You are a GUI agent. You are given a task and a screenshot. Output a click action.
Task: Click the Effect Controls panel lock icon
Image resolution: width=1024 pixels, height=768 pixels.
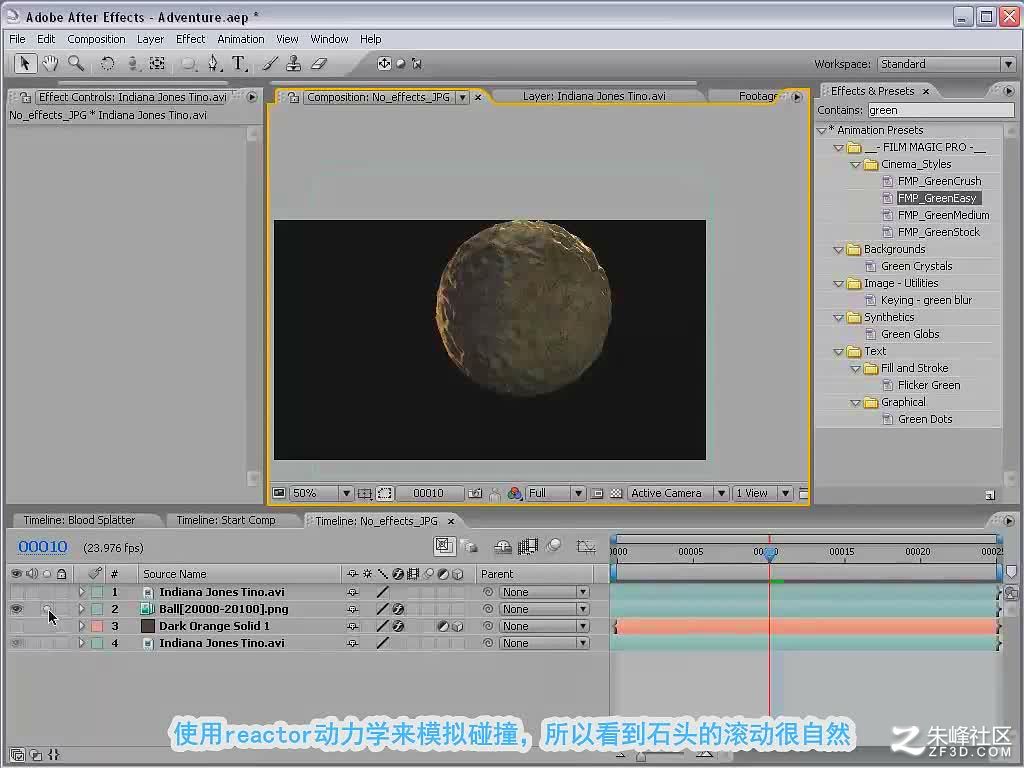coord(25,97)
